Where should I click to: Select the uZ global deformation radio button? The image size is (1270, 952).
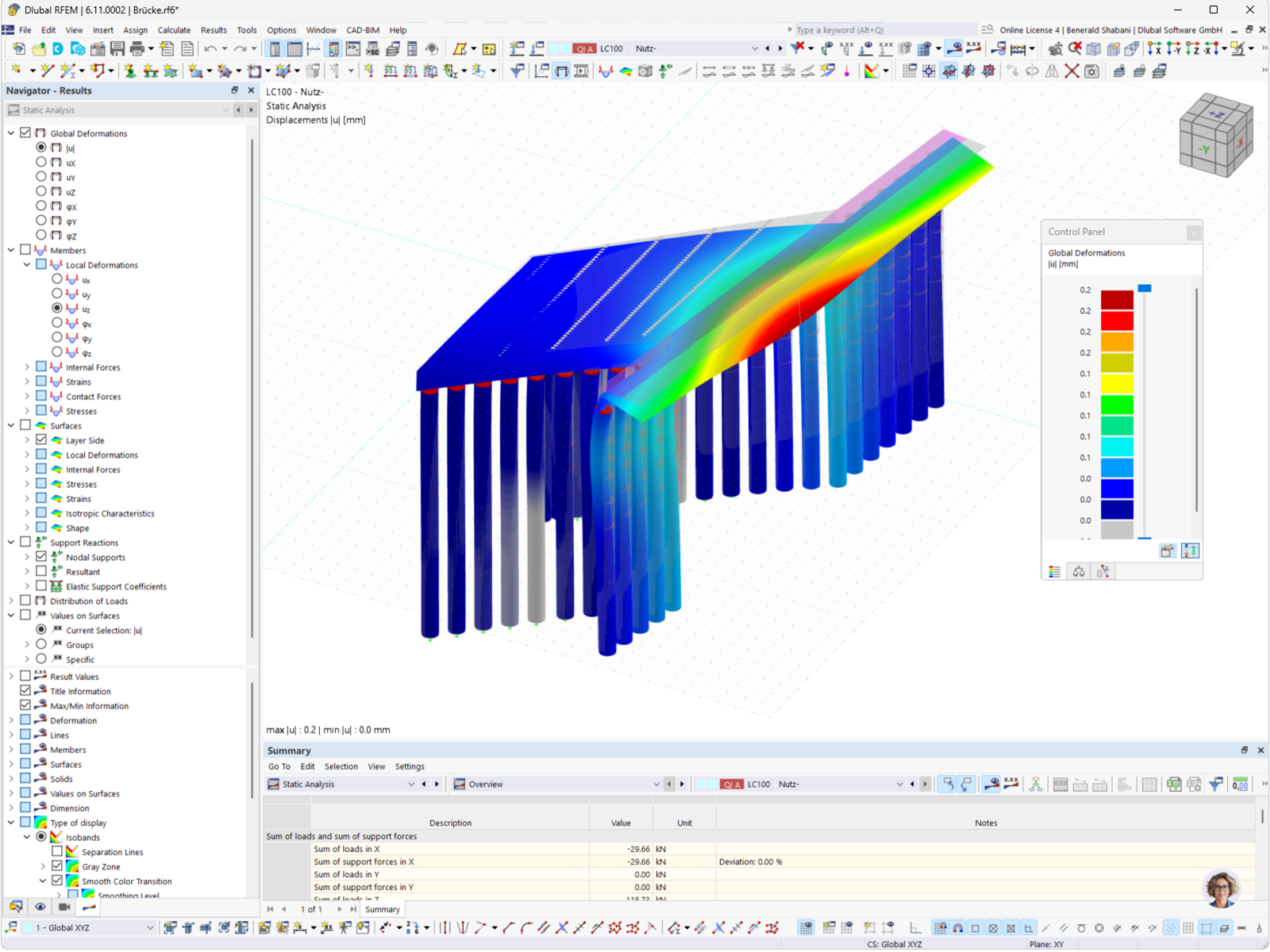[x=41, y=192]
